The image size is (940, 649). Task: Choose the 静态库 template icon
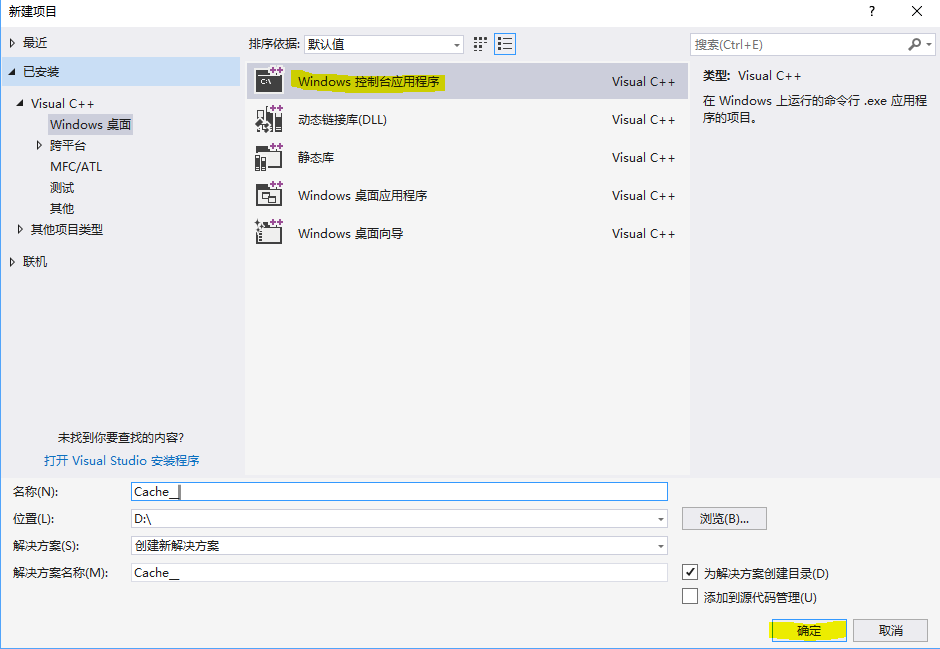click(x=269, y=157)
